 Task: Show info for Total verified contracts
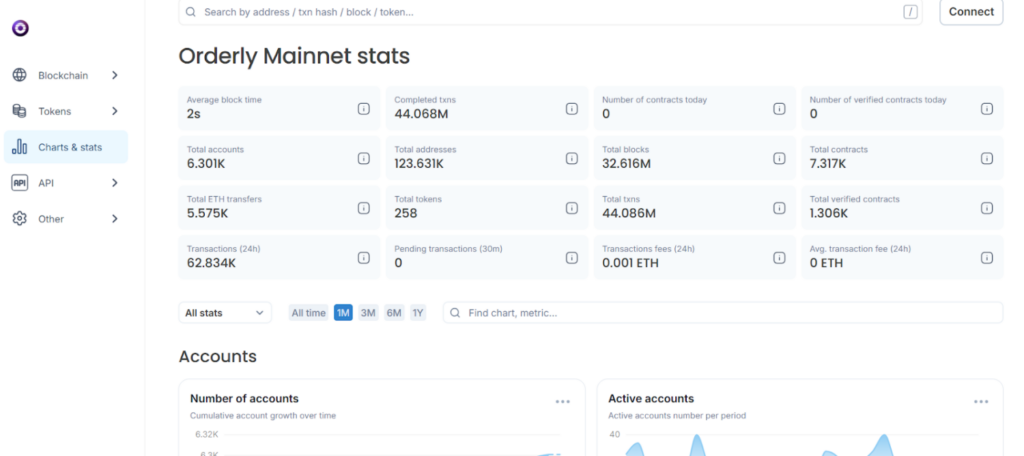[x=987, y=208]
